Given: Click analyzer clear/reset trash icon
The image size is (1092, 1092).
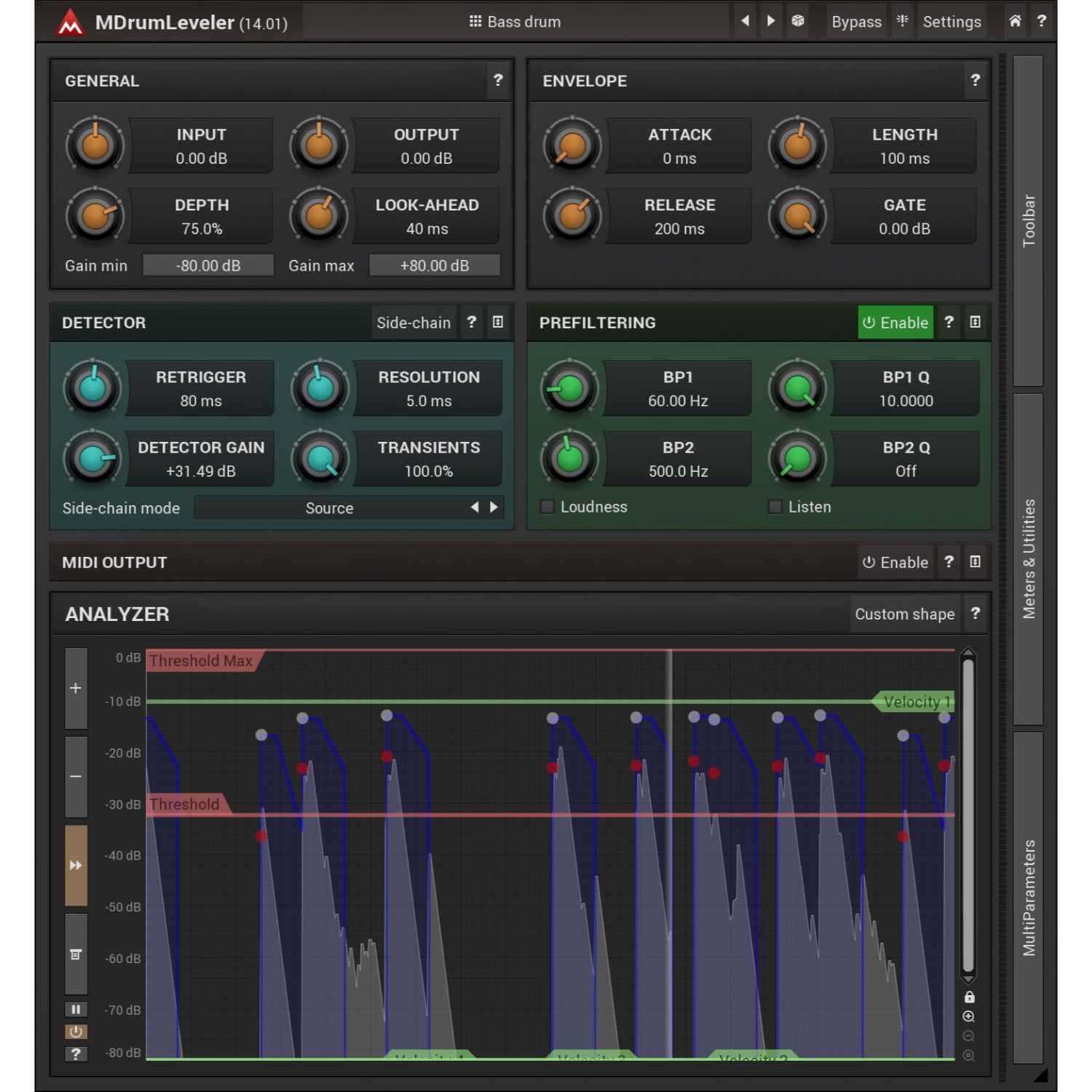Looking at the screenshot, I should click(76, 954).
